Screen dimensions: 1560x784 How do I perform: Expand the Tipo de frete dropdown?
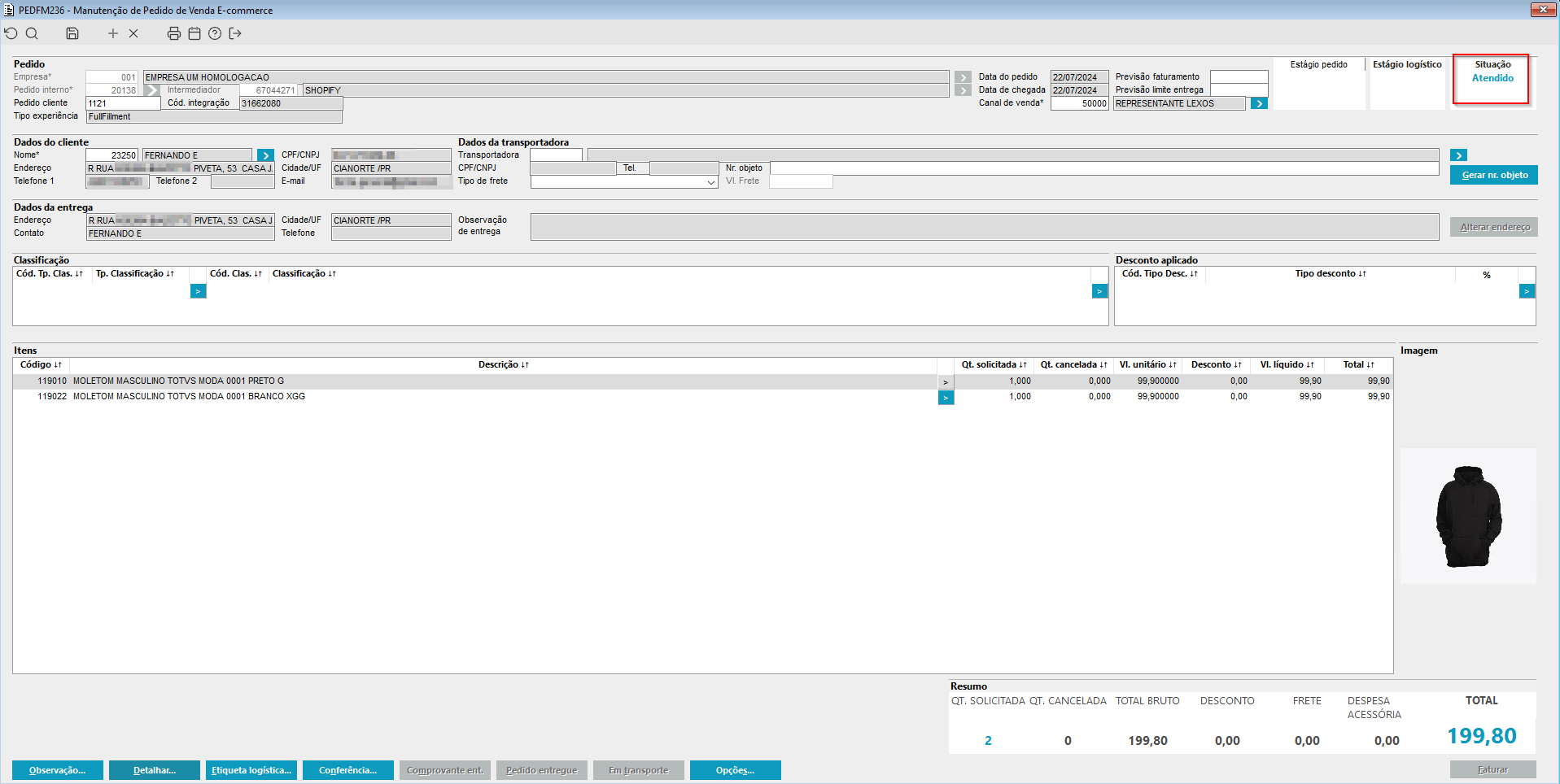point(711,182)
